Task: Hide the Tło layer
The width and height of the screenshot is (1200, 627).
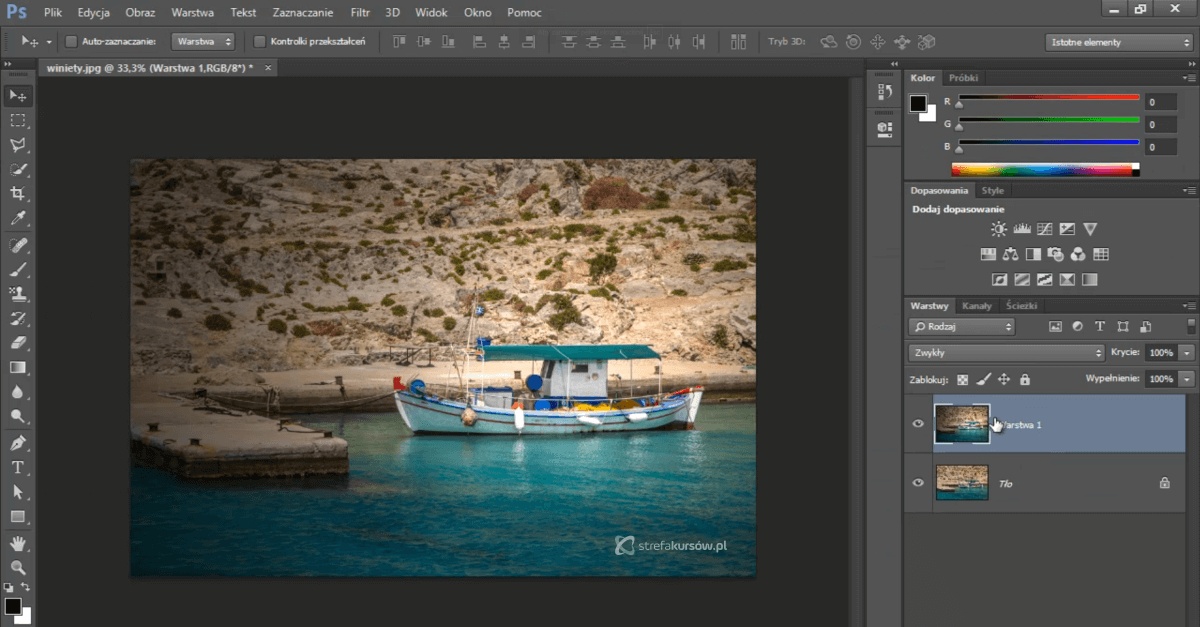Action: (918, 483)
